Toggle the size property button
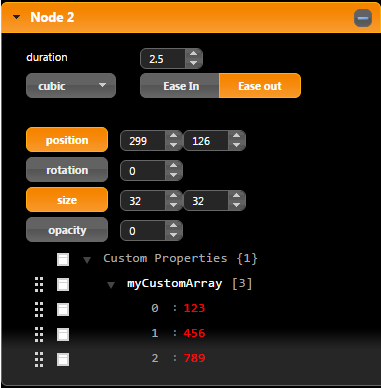The width and height of the screenshot is (381, 388). pos(67,200)
